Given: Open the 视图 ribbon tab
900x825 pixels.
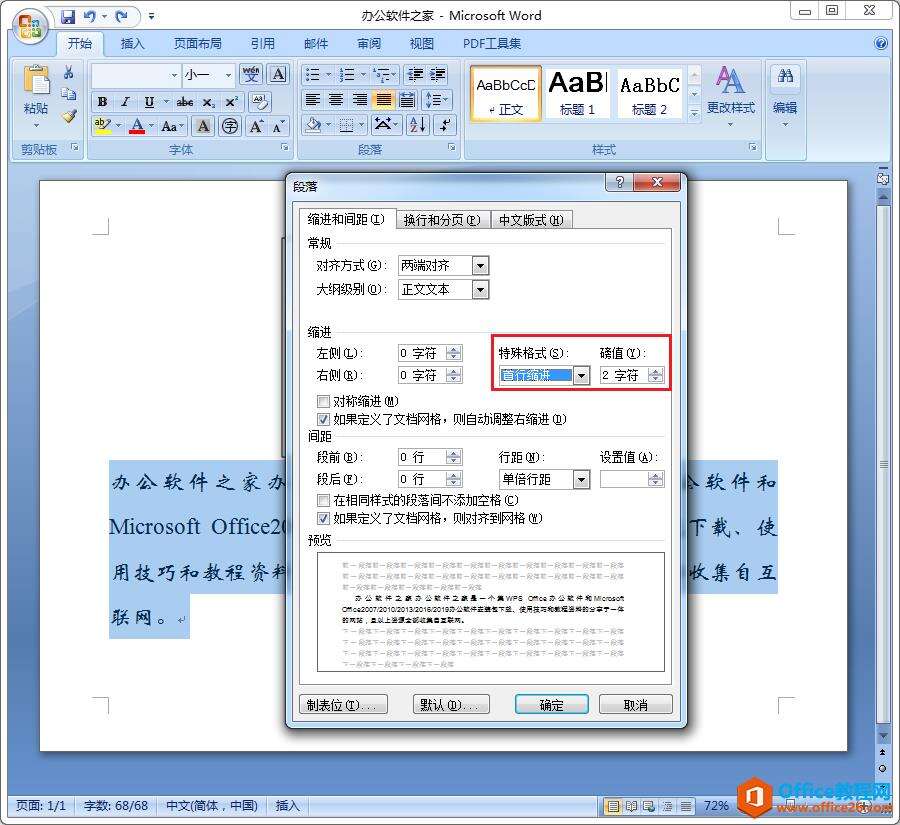Looking at the screenshot, I should [422, 44].
